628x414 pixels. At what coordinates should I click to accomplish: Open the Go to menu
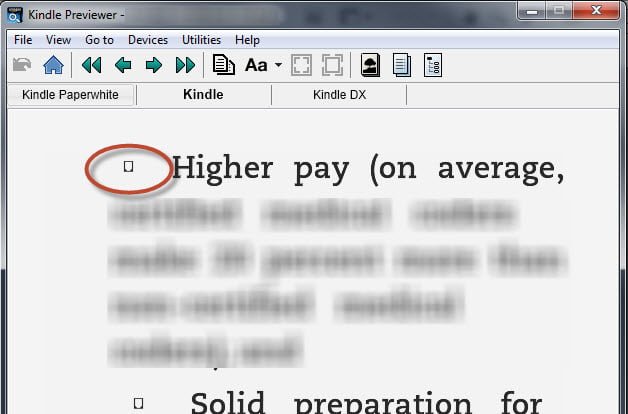coord(99,40)
